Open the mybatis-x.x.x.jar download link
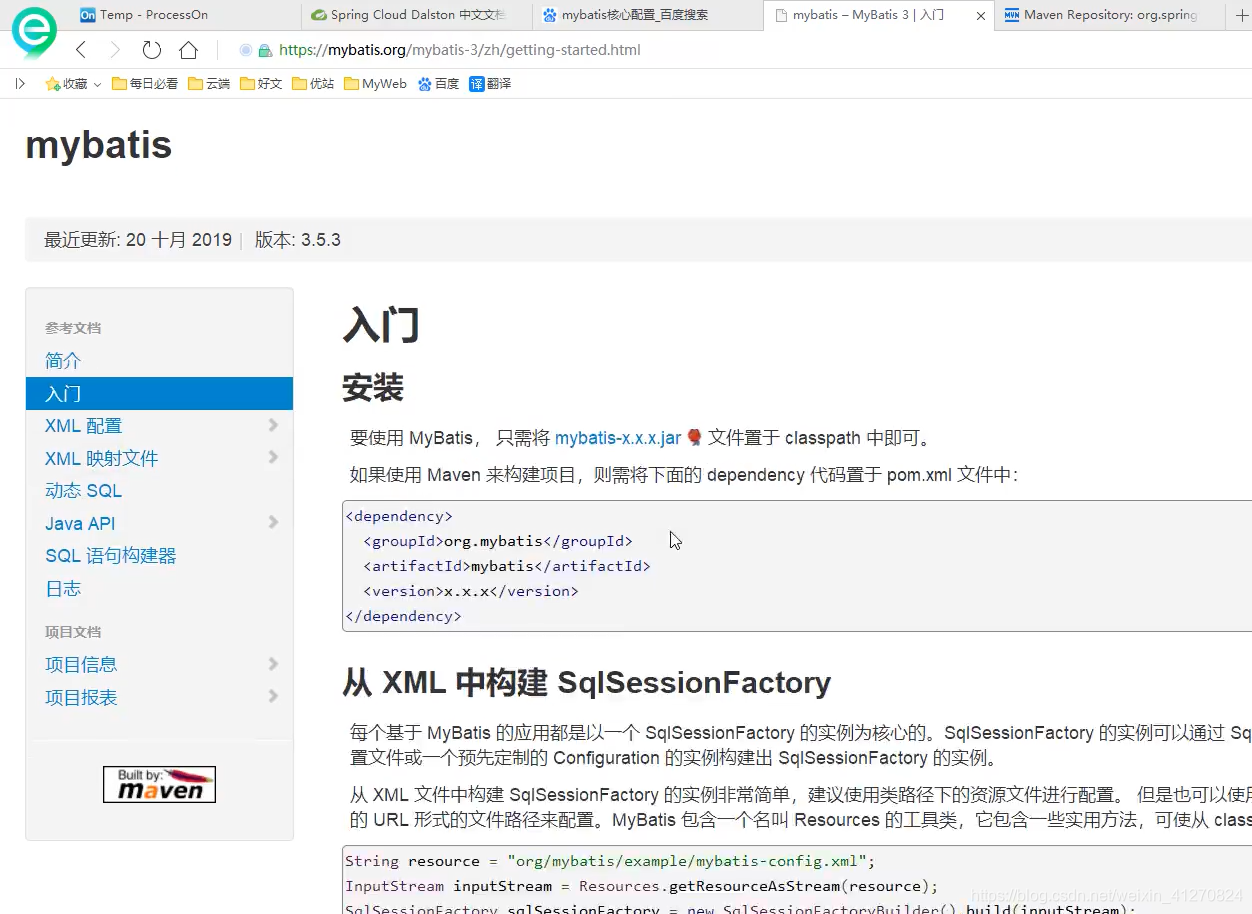The height and width of the screenshot is (914, 1252). click(x=618, y=438)
